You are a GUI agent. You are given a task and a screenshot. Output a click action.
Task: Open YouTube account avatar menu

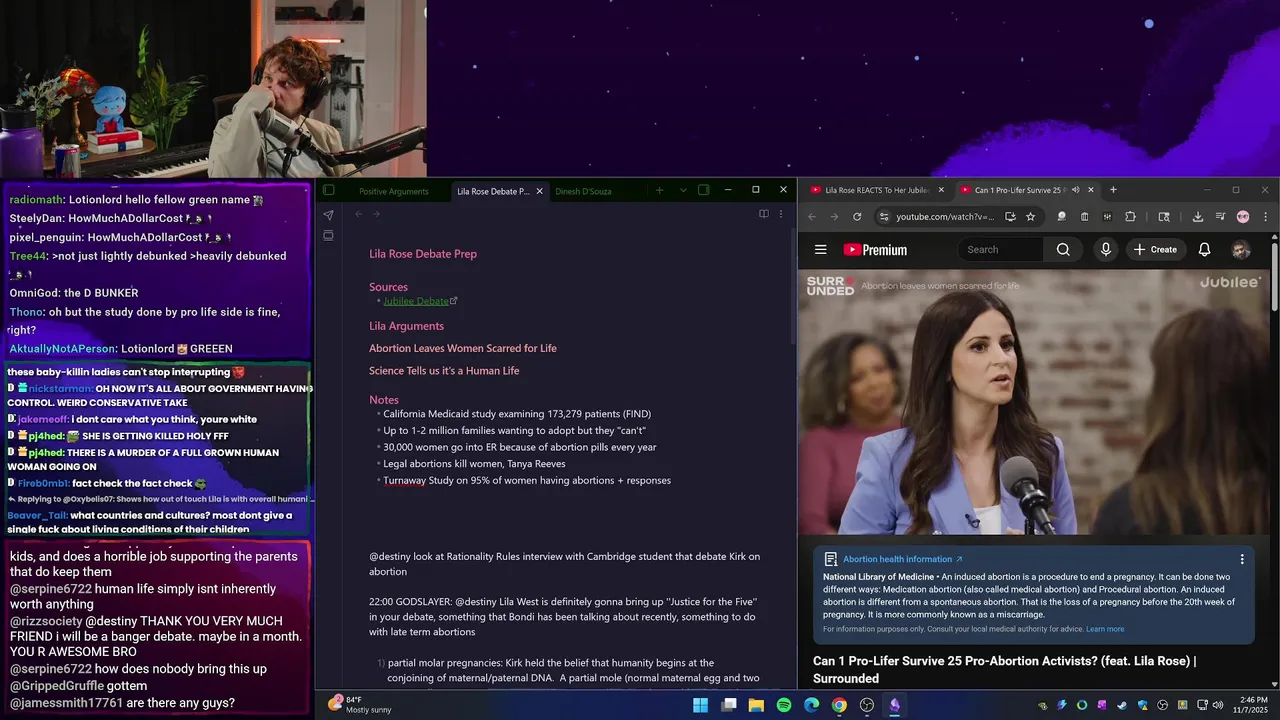pos(1241,250)
